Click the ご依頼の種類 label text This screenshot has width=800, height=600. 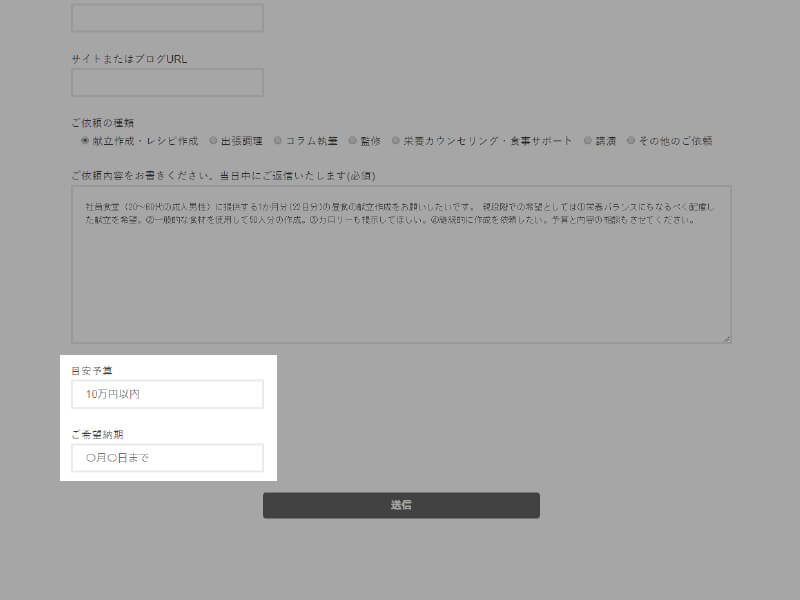[x=103, y=123]
